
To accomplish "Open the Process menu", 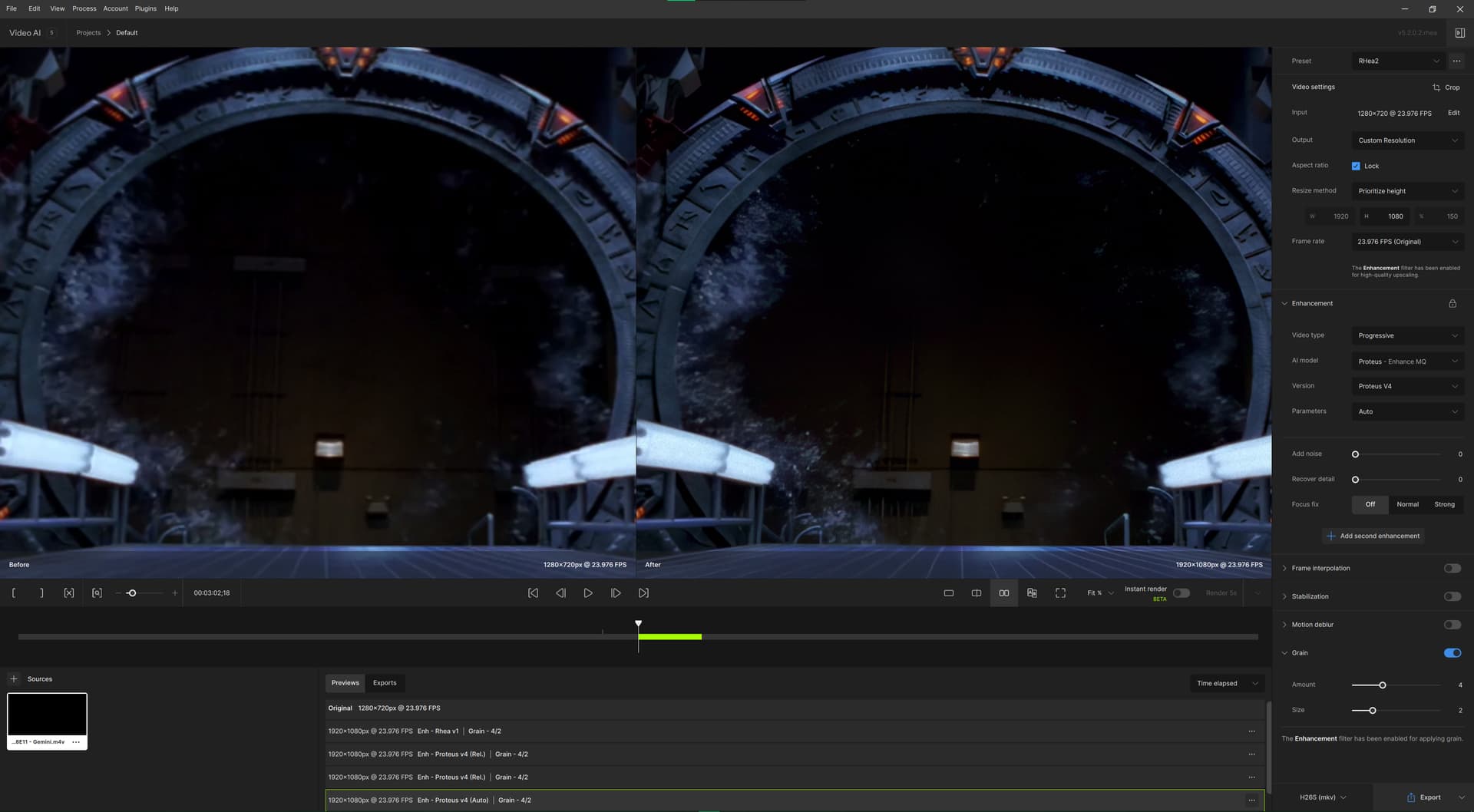I will click(84, 8).
